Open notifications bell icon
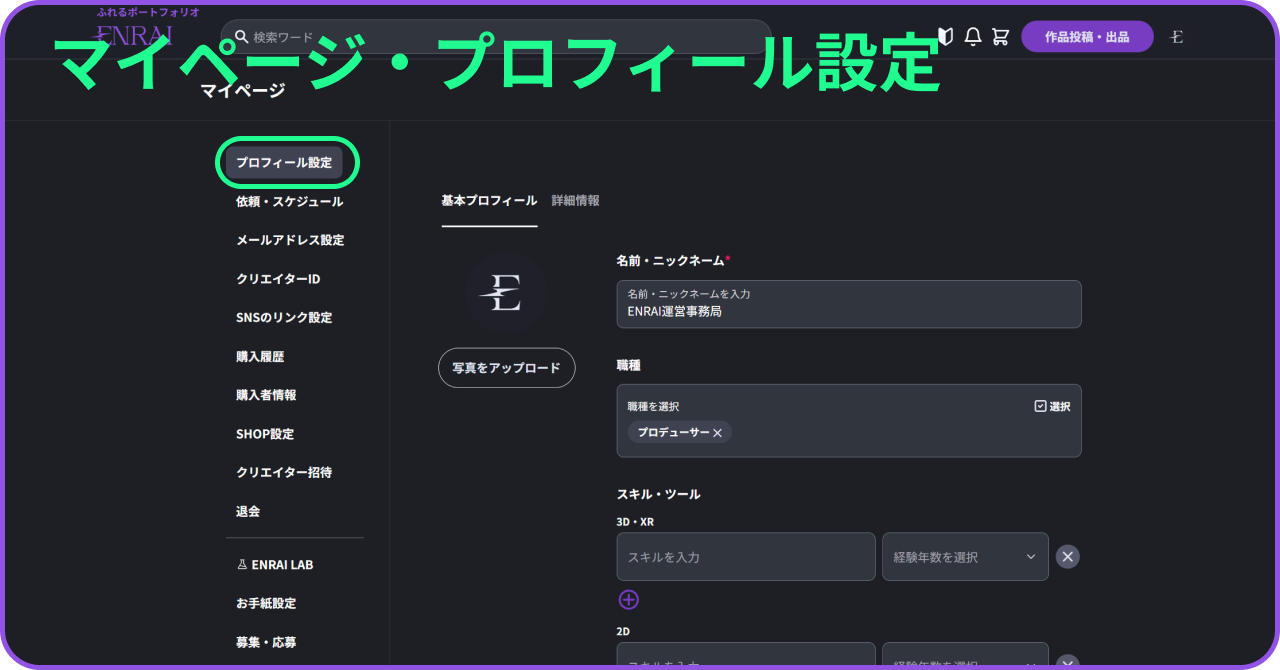Viewport: 1280px width, 670px height. (973, 37)
